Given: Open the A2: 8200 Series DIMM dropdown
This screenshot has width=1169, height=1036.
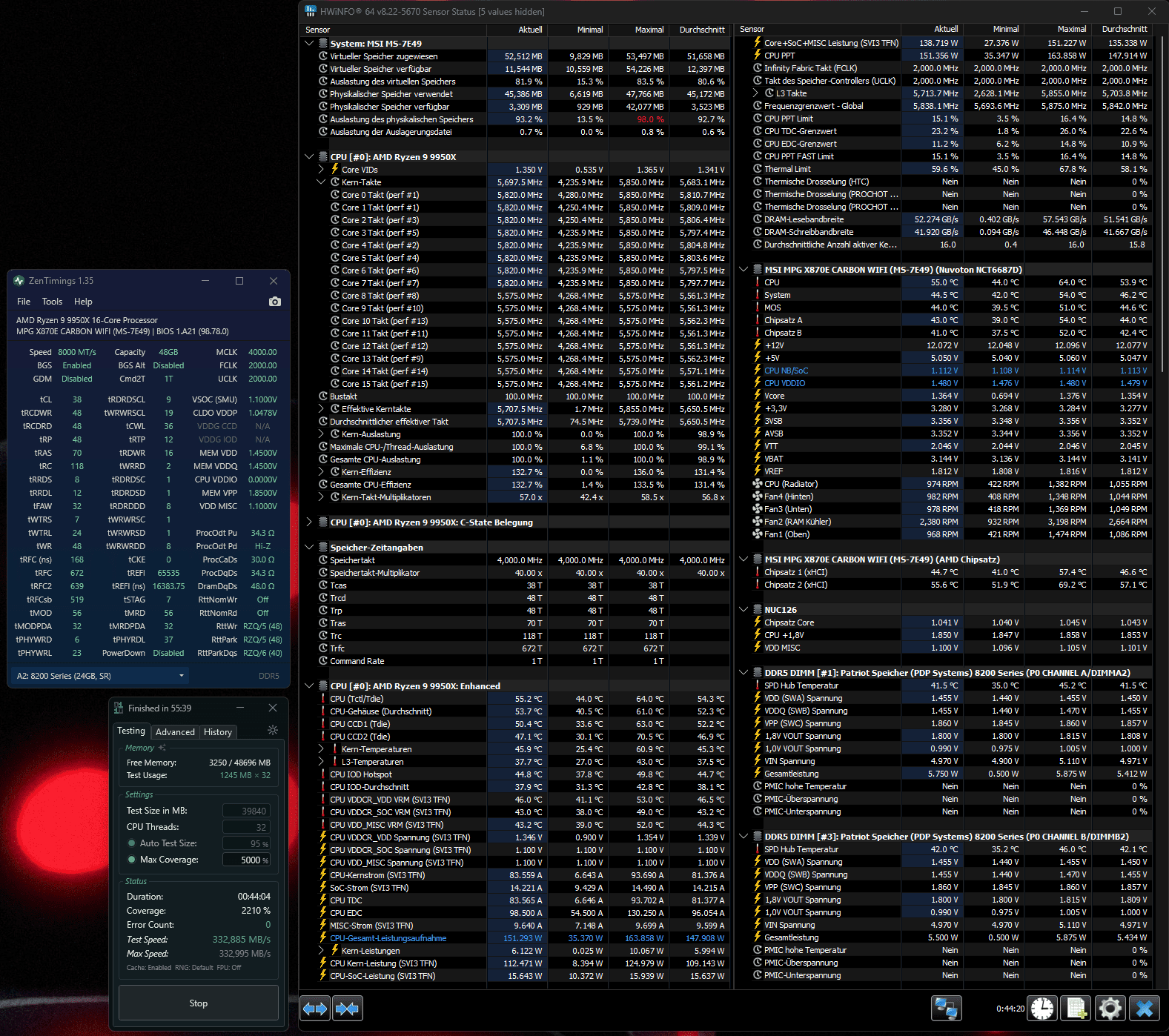Looking at the screenshot, I should (101, 676).
